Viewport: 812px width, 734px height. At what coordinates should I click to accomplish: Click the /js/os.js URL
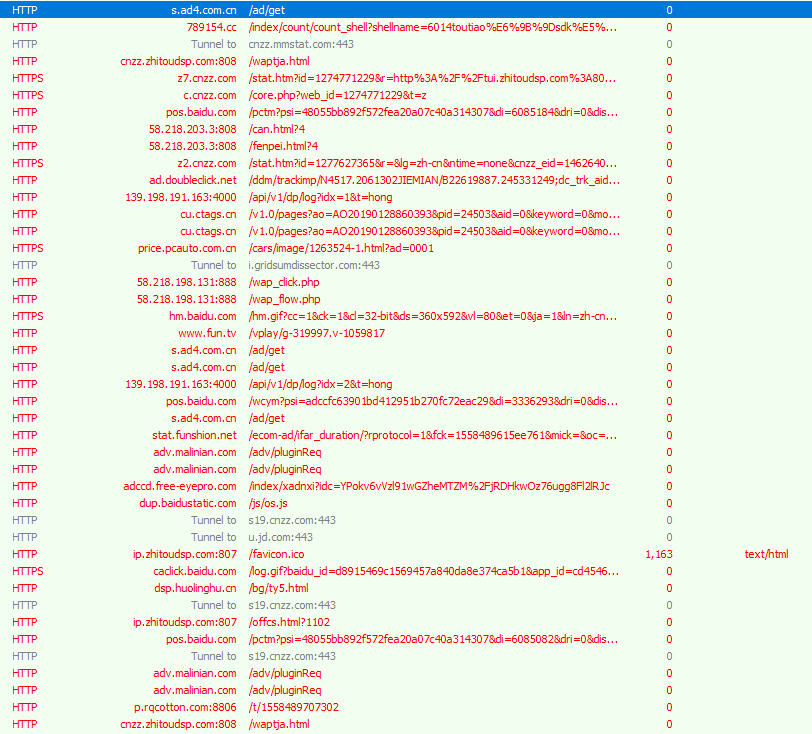coord(268,503)
